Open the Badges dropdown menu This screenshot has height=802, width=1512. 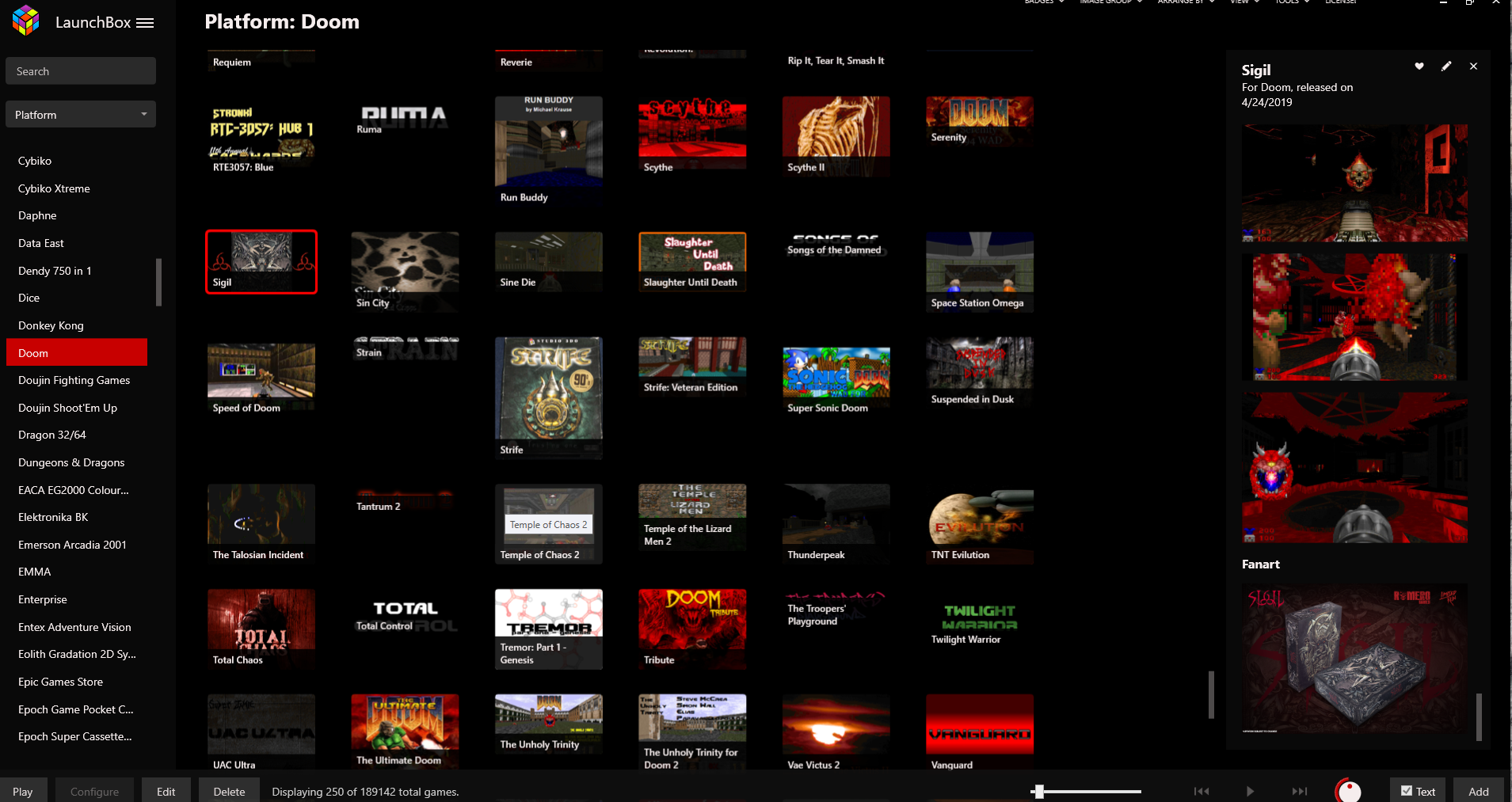pyautogui.click(x=1044, y=2)
